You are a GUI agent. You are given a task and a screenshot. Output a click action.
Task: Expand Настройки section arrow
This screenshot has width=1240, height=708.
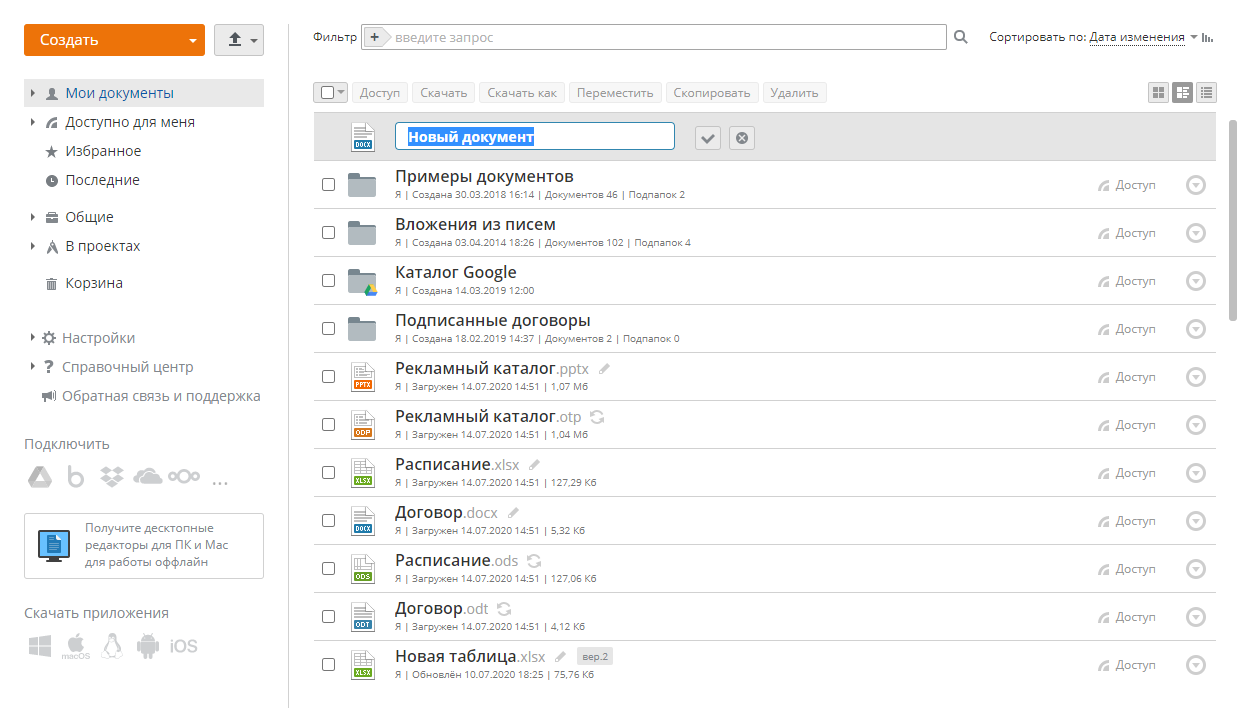33,338
